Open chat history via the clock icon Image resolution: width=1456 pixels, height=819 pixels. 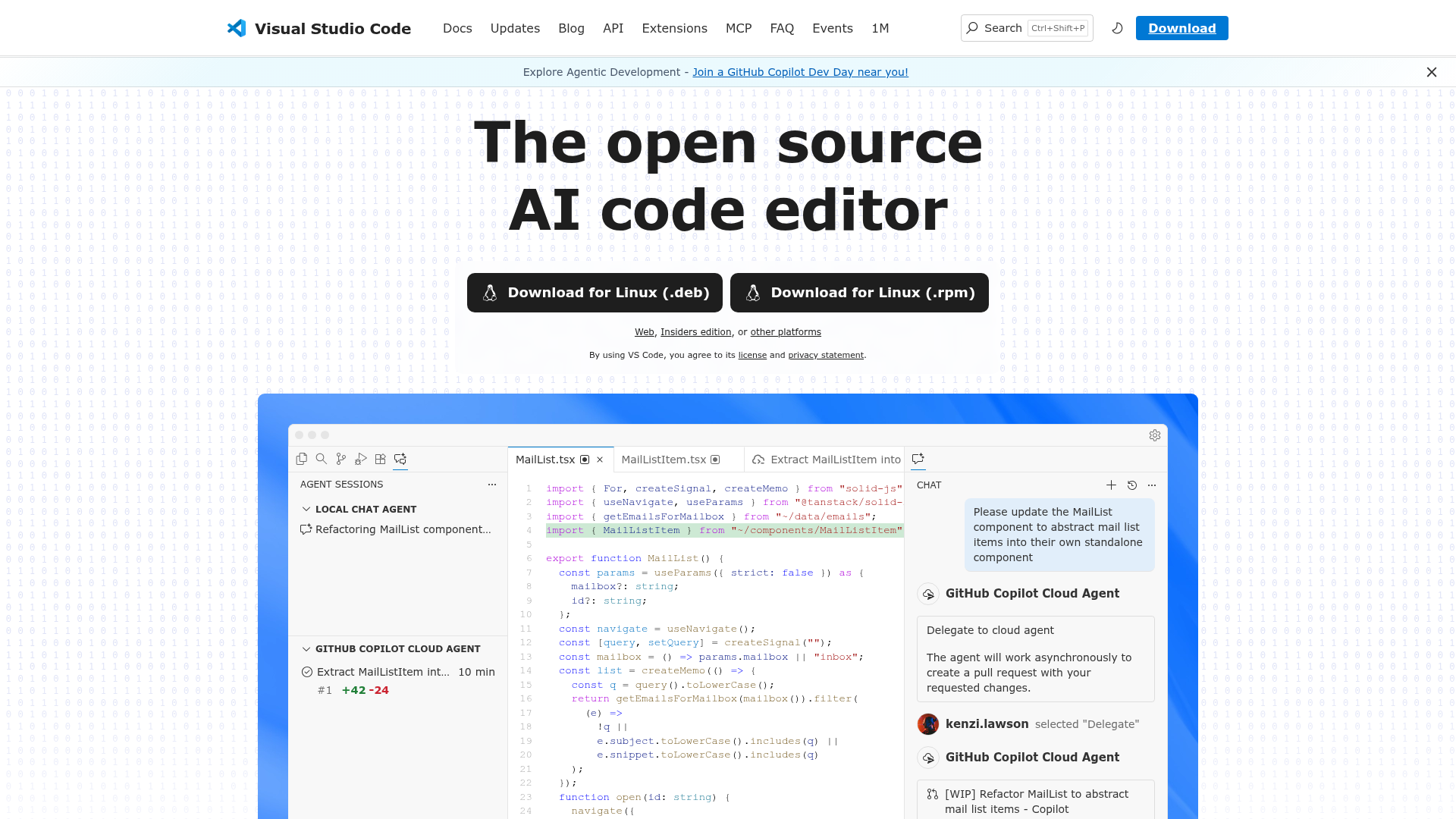click(1131, 485)
